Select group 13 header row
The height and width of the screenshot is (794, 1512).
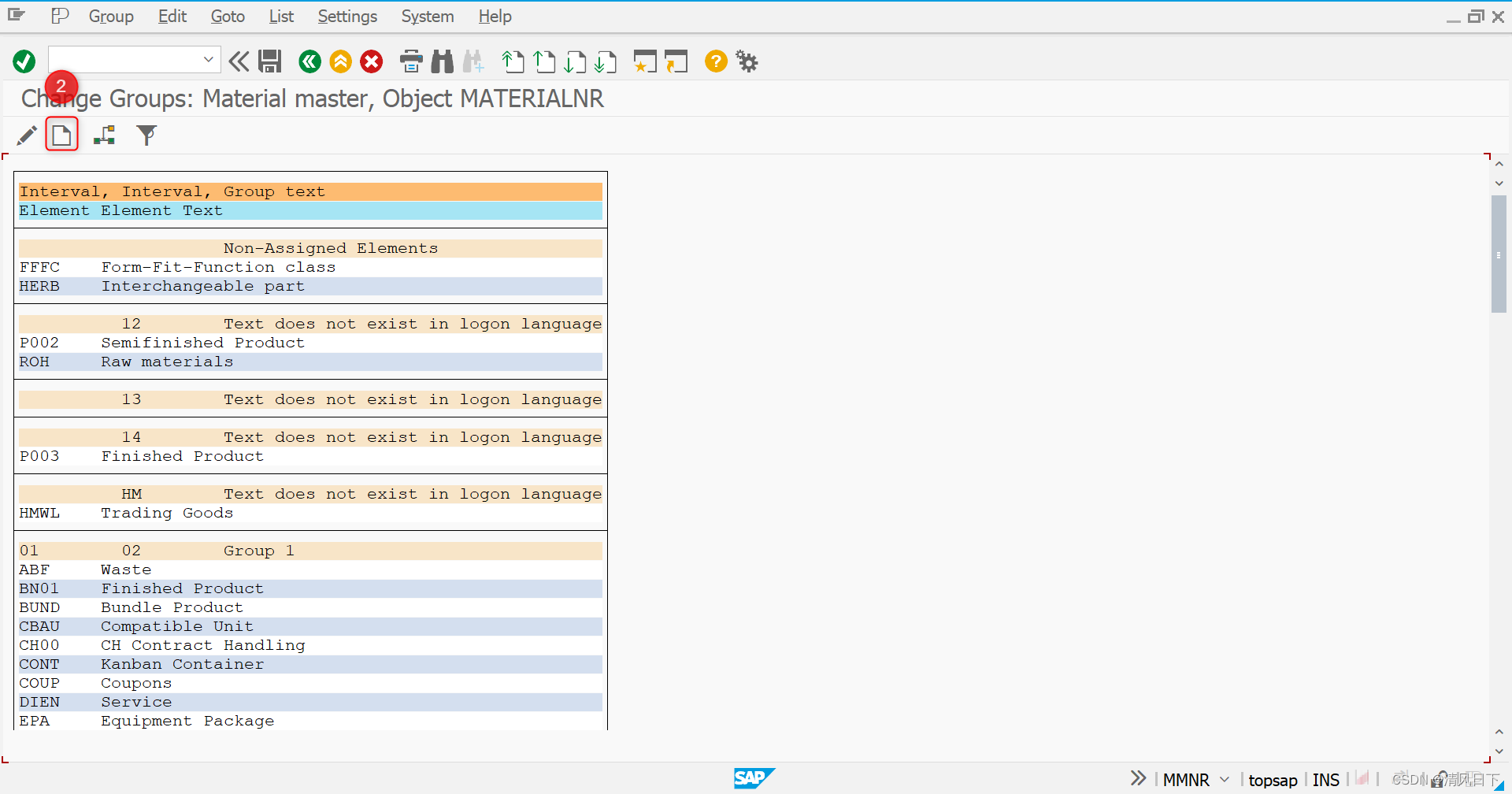point(310,399)
